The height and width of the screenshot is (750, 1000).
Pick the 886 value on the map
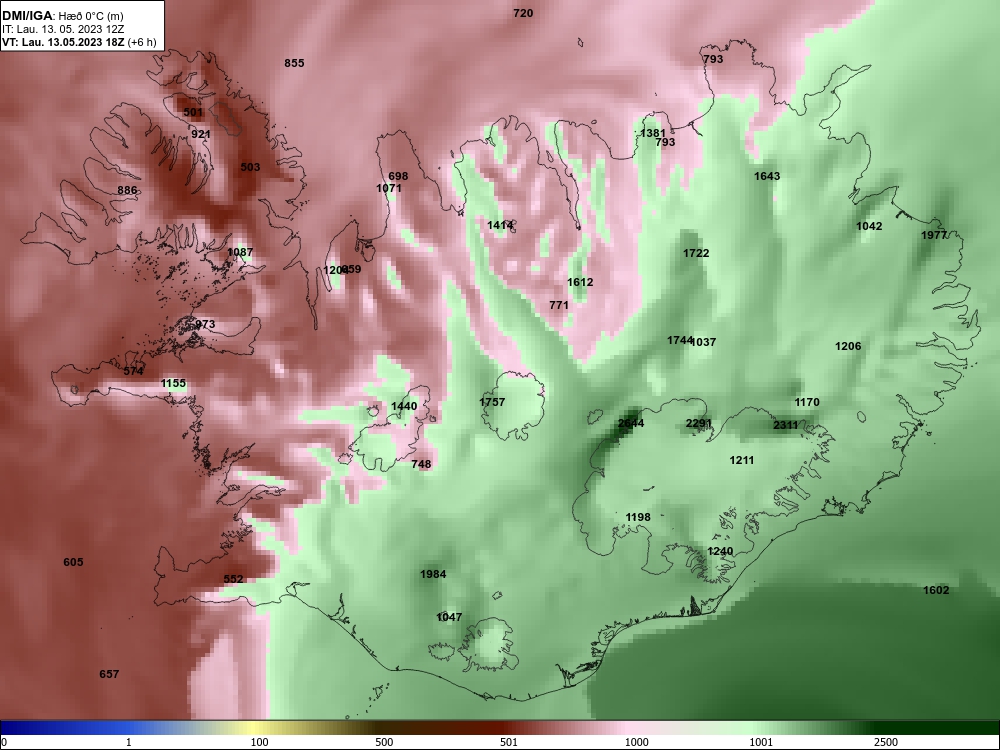tap(127, 190)
